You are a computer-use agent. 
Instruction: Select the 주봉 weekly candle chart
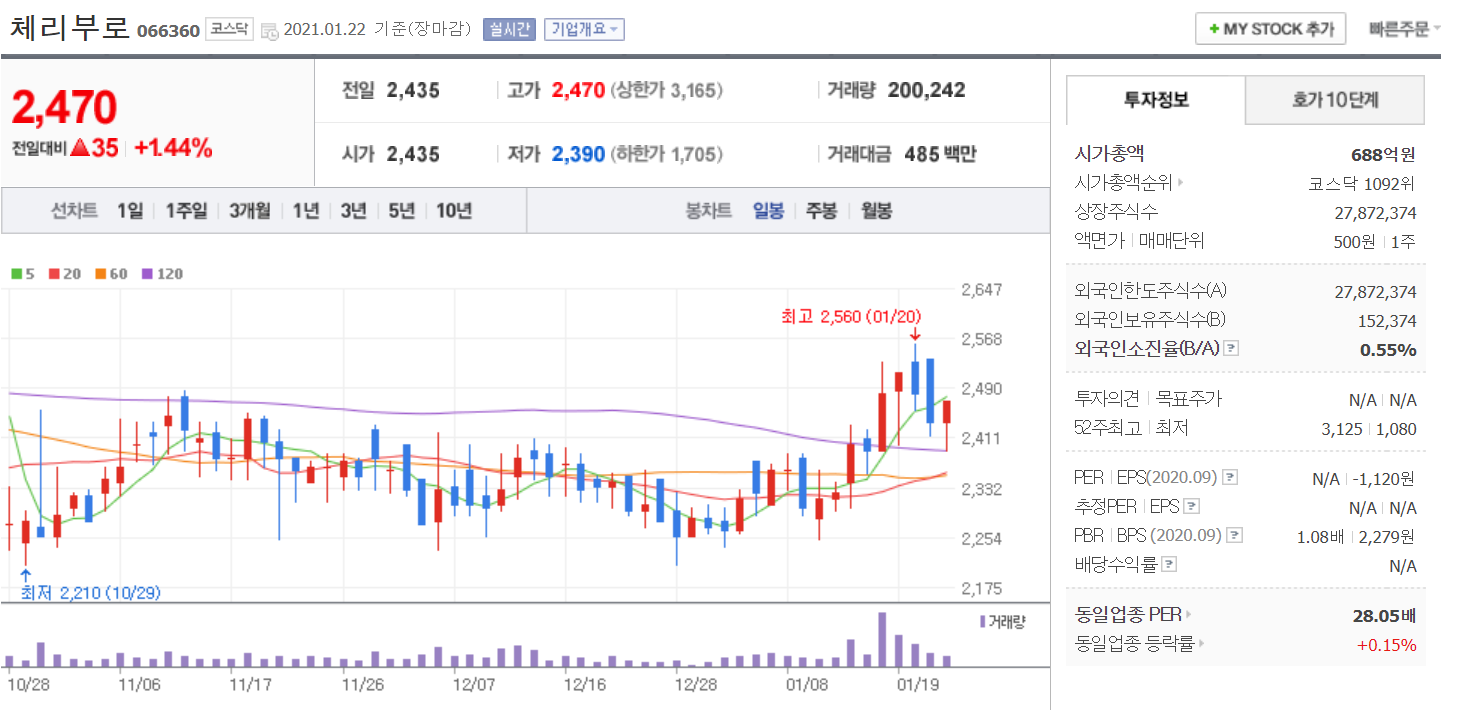point(821,211)
